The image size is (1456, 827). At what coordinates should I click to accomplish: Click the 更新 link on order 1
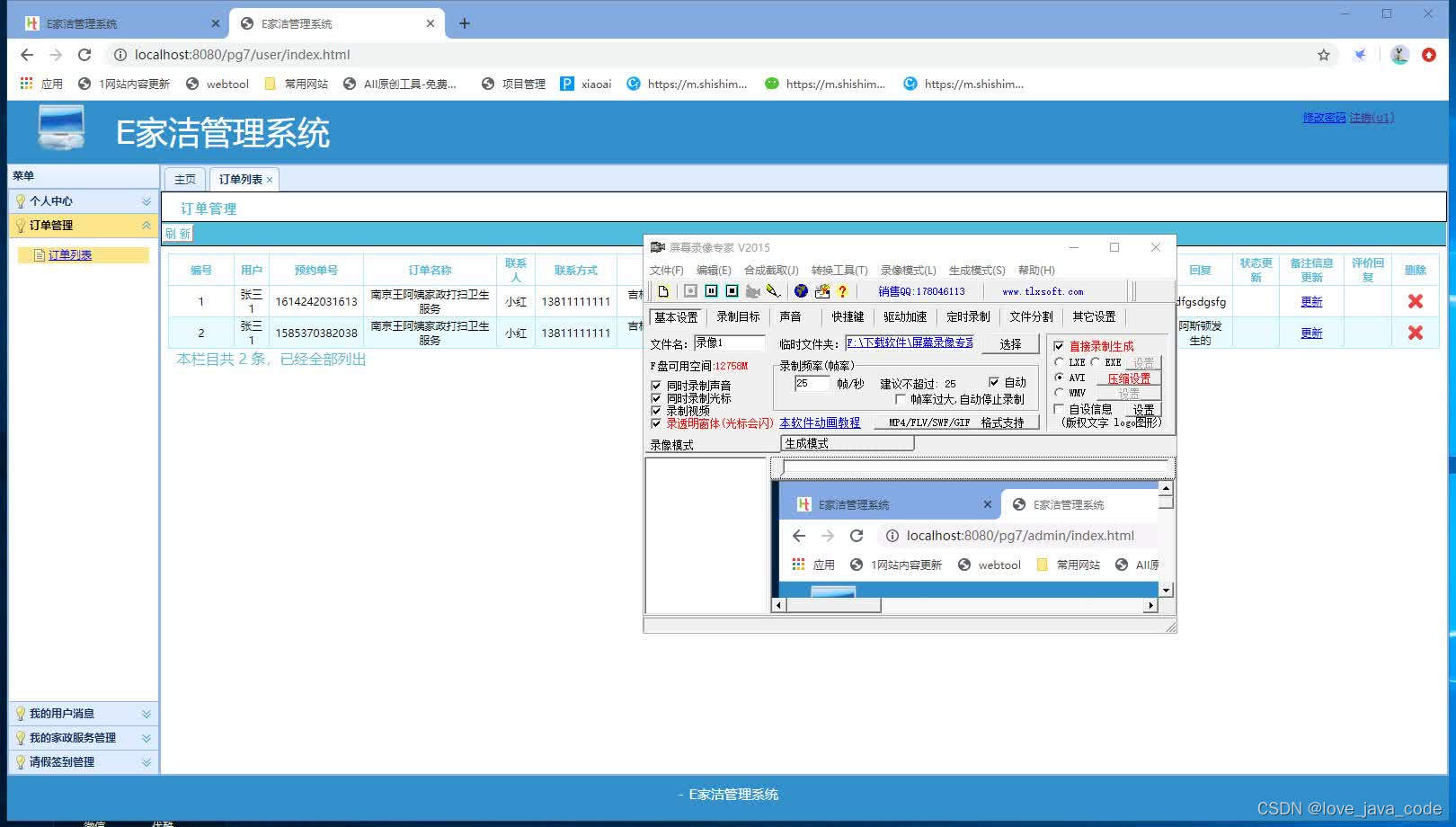pyautogui.click(x=1311, y=301)
